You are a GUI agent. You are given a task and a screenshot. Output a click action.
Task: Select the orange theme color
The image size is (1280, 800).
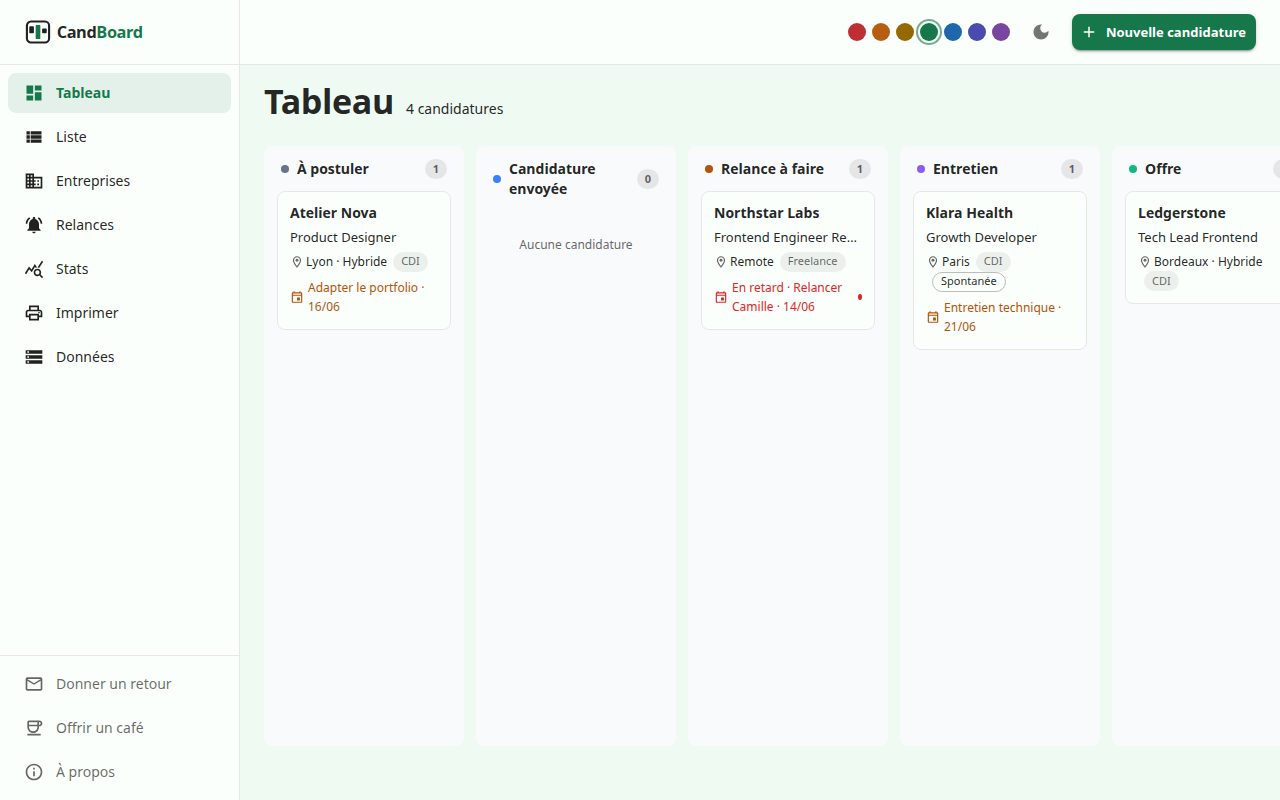coord(881,32)
